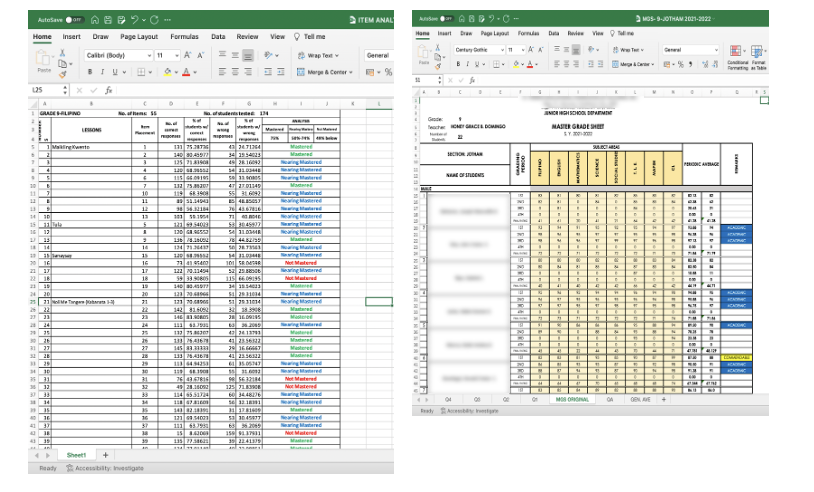814x492 pixels.
Task: Click Accessibility: Investigate in ITEM ANALYSIS status bar
Action: pos(105,468)
